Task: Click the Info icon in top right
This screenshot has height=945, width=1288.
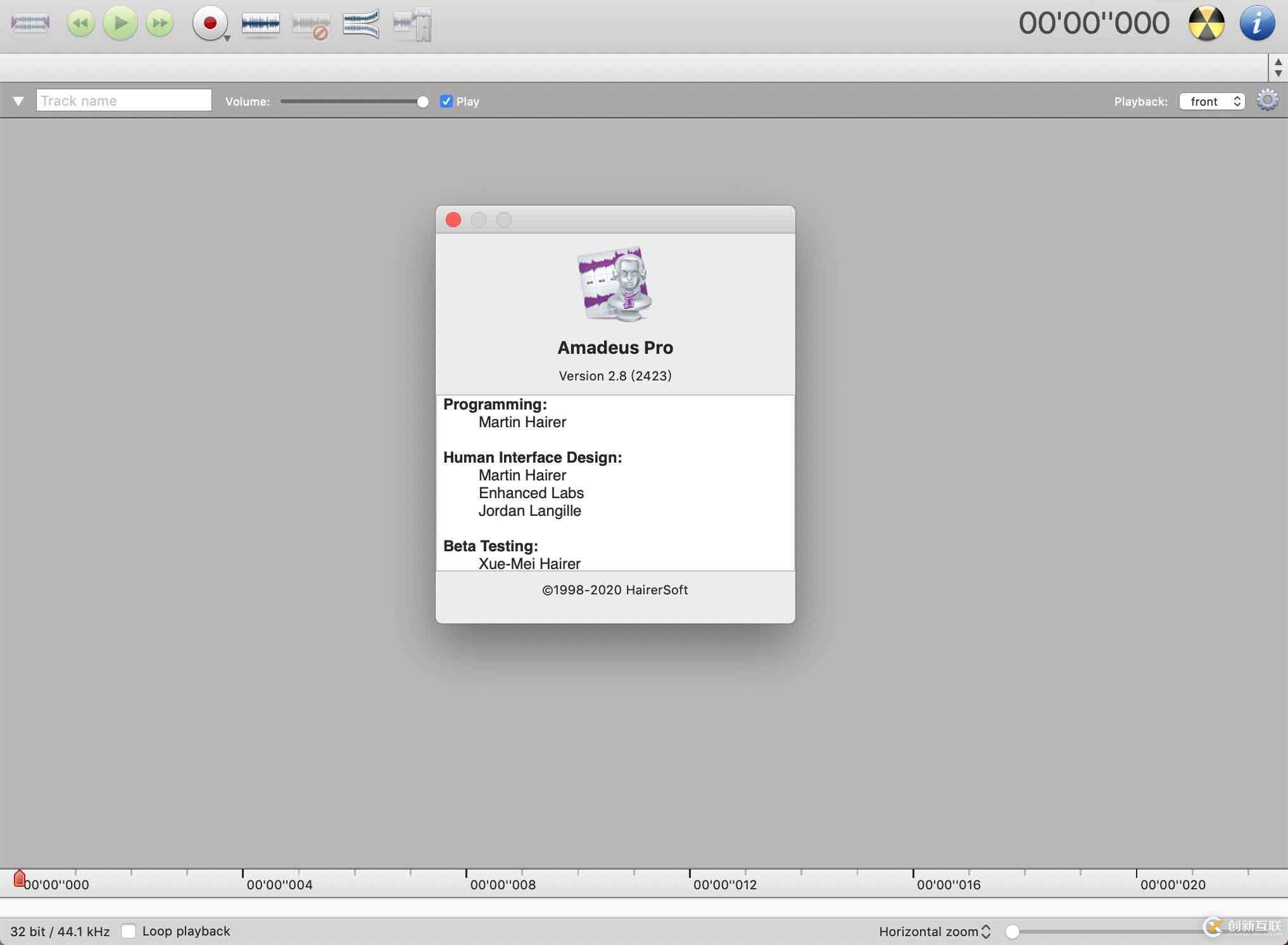Action: (1258, 22)
